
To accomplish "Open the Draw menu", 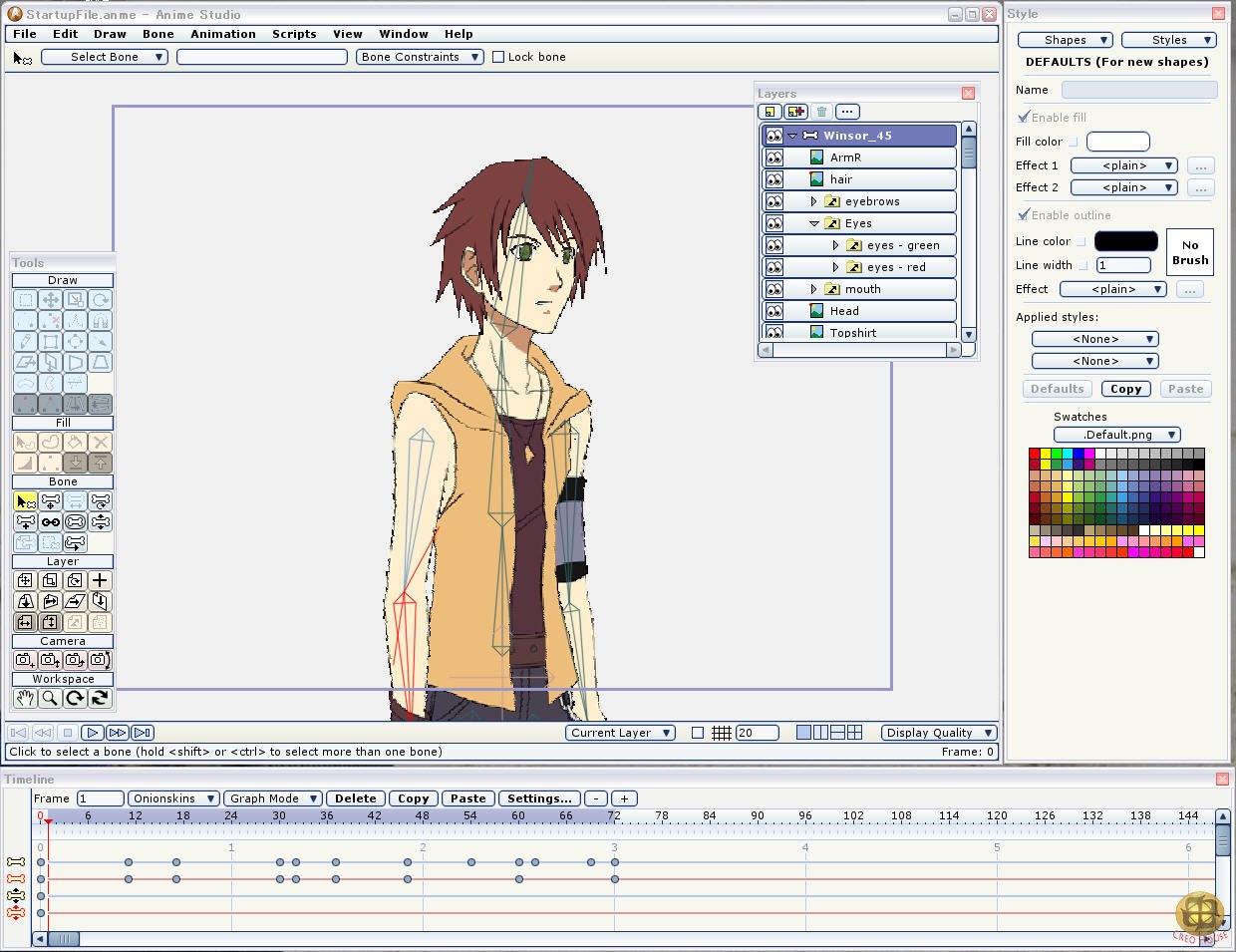I will point(110,34).
